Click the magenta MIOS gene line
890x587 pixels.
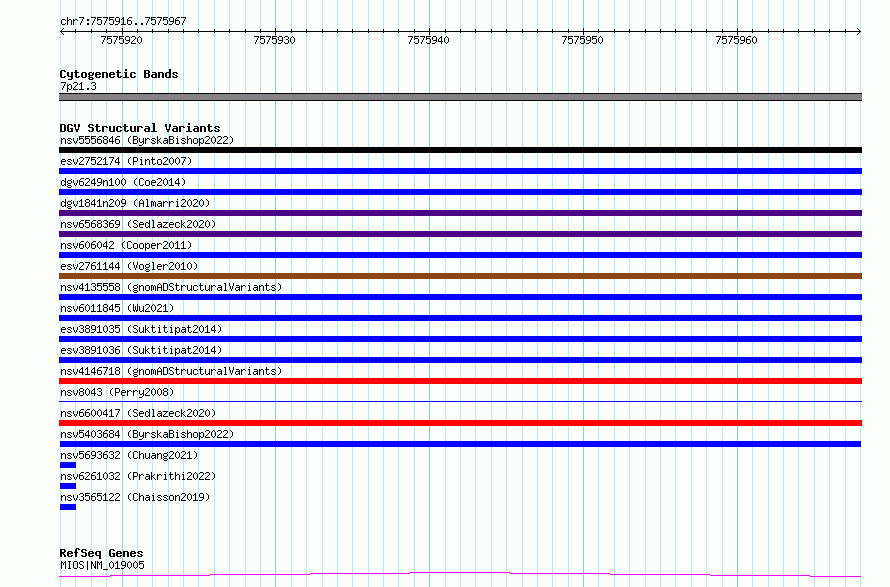click(460, 575)
